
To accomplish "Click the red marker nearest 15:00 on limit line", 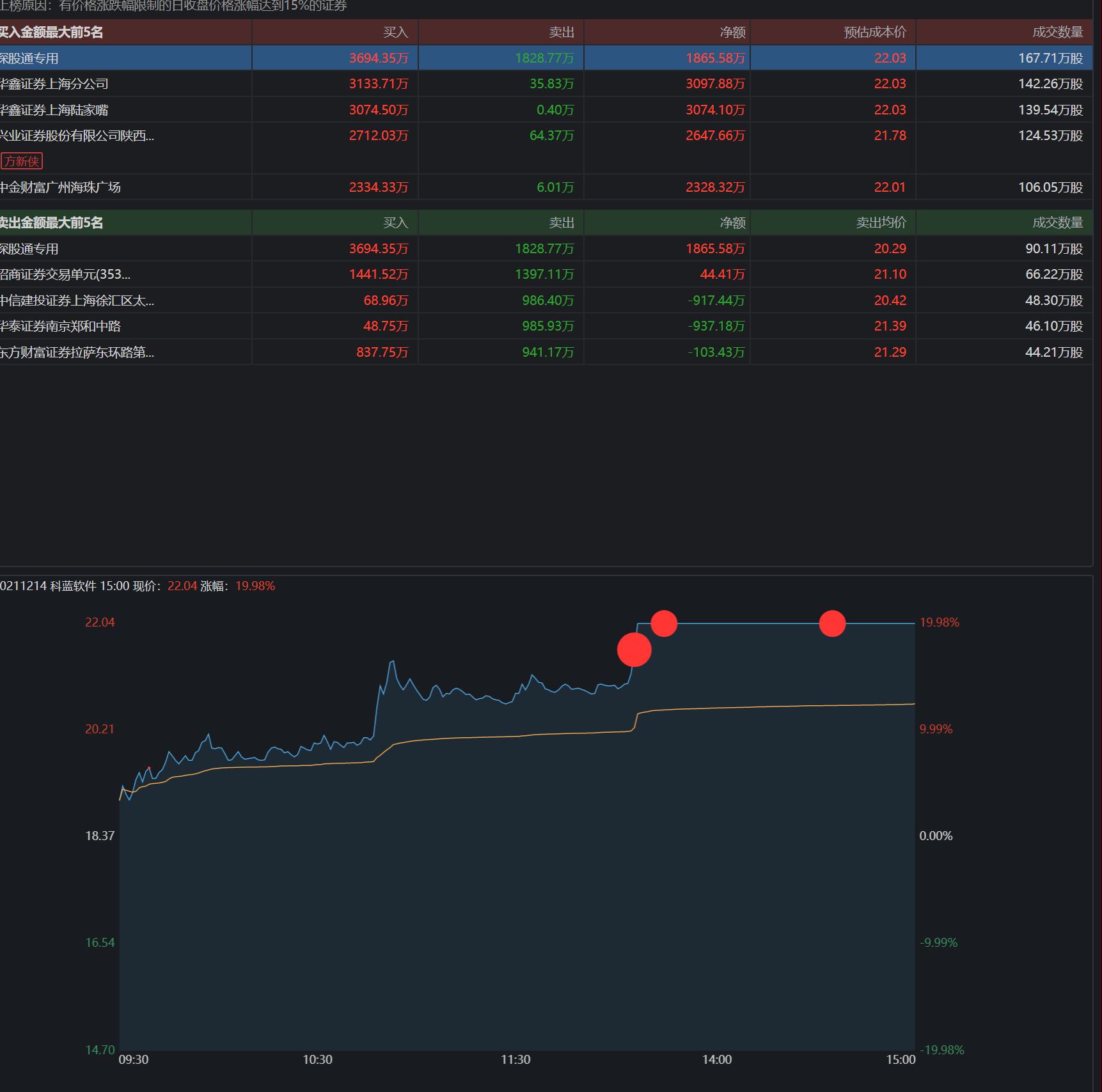I will pyautogui.click(x=832, y=623).
